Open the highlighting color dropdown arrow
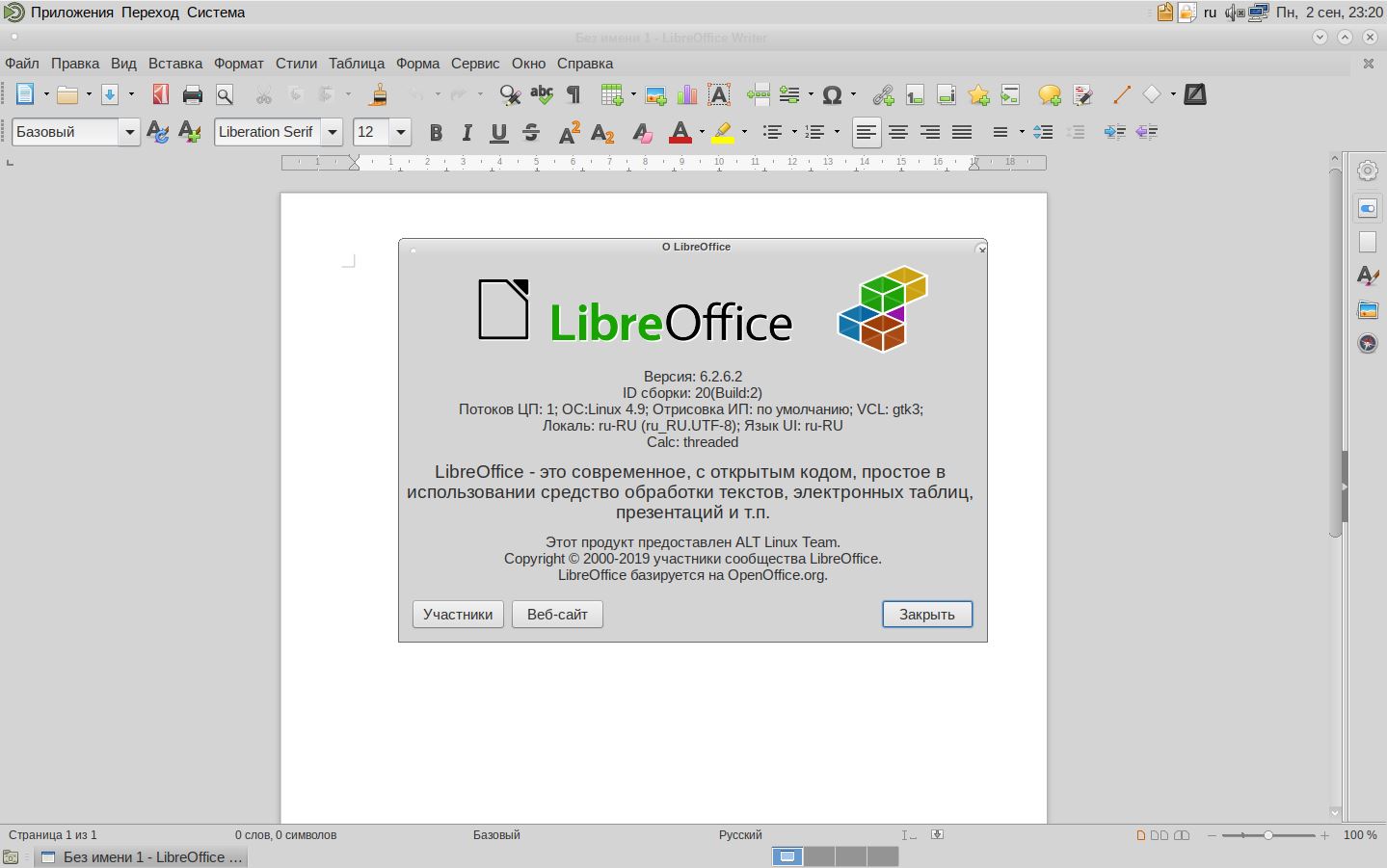The image size is (1387, 868). [x=744, y=132]
